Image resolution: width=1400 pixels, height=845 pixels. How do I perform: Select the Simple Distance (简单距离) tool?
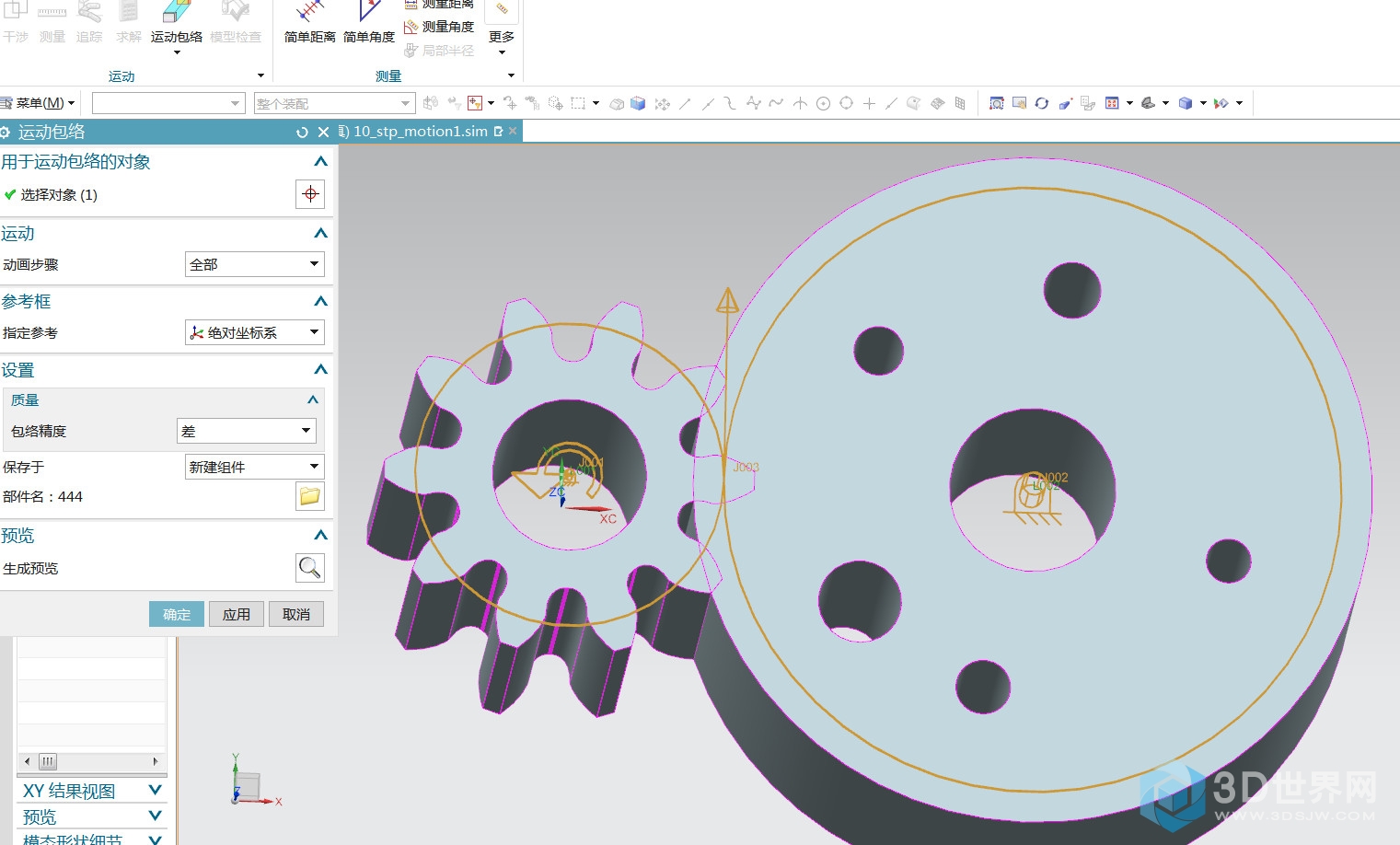tap(309, 22)
